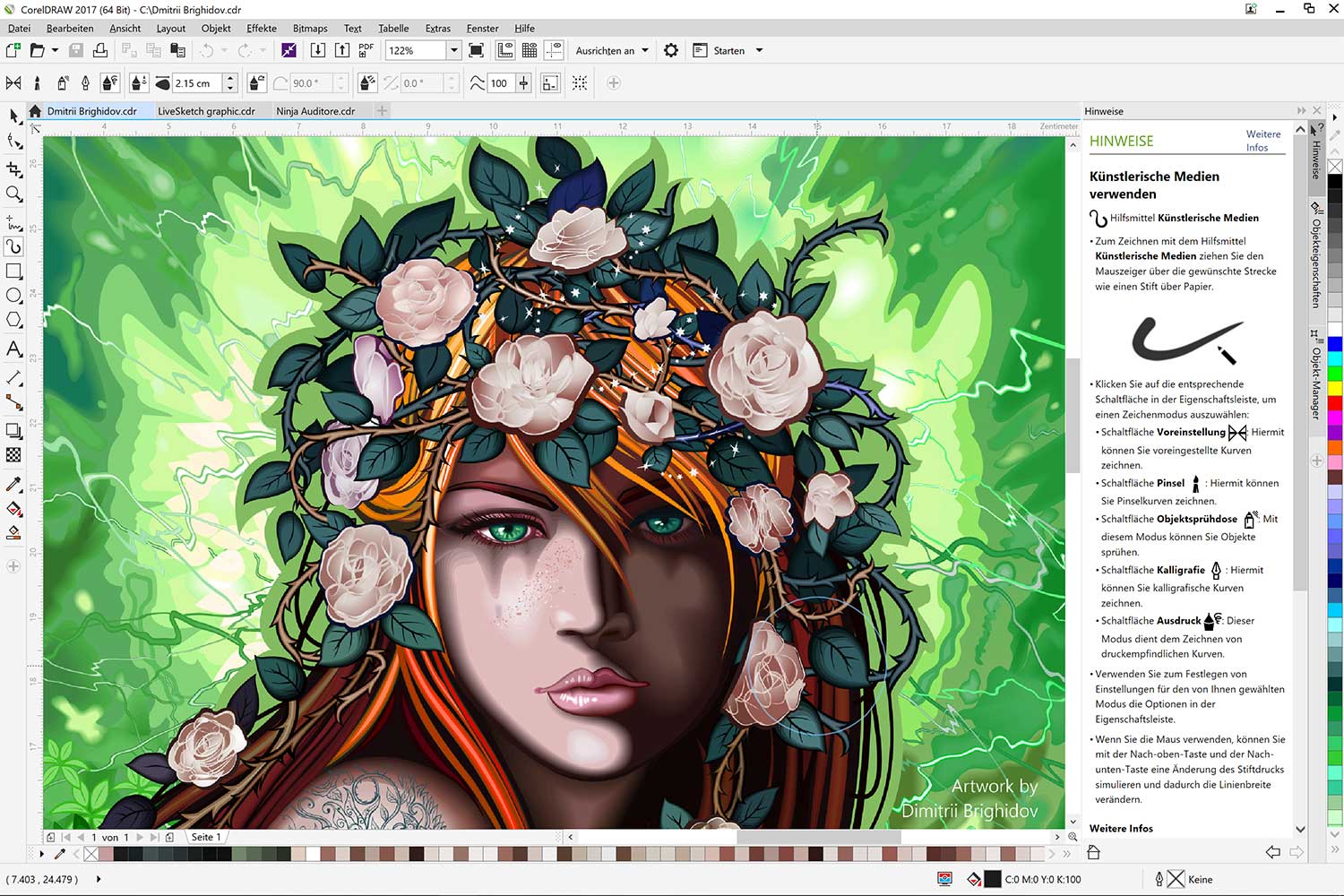Click the stroke width 2.15 cm field

pyautogui.click(x=196, y=83)
